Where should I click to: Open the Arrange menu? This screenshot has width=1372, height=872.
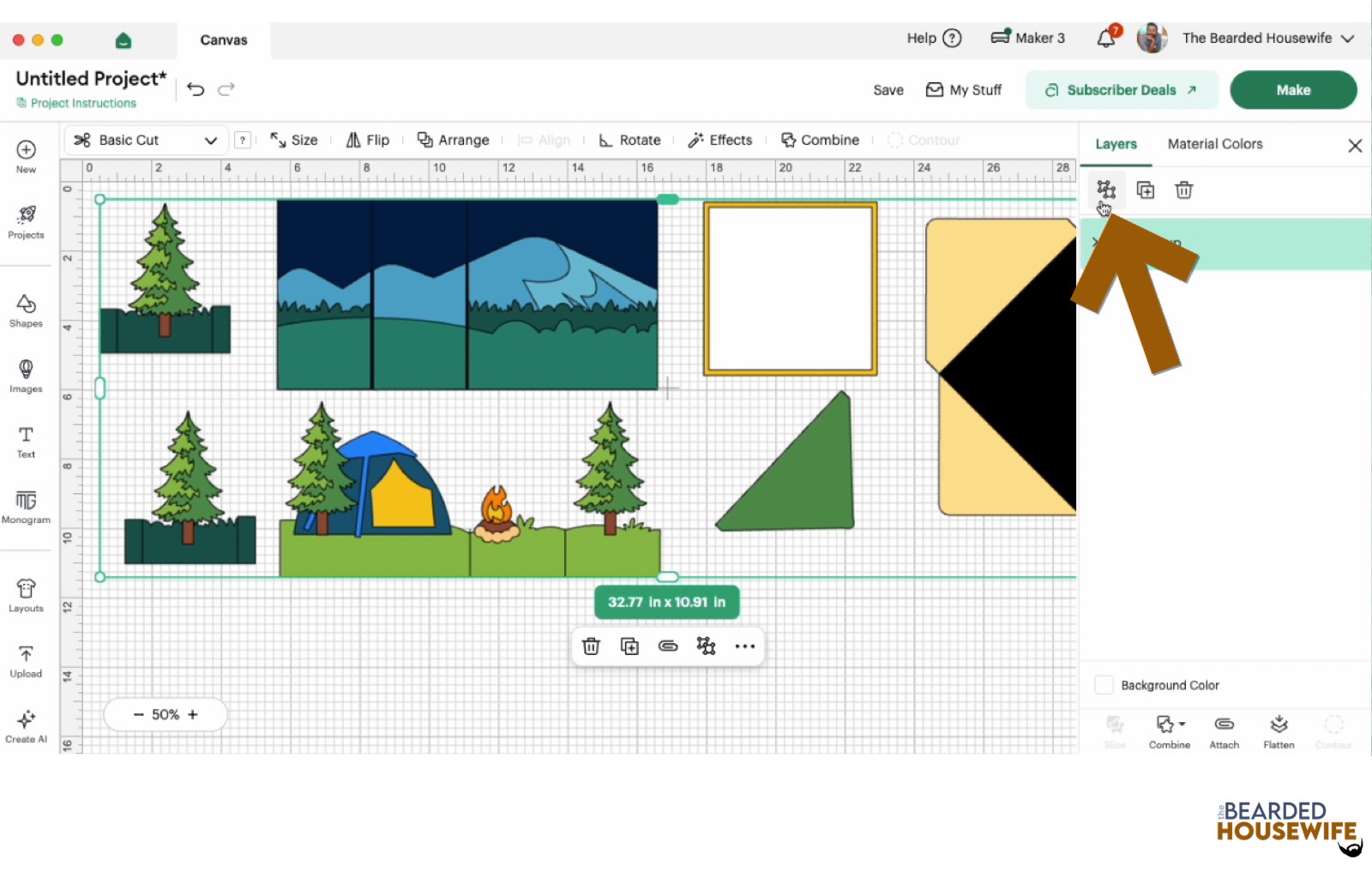coord(453,140)
